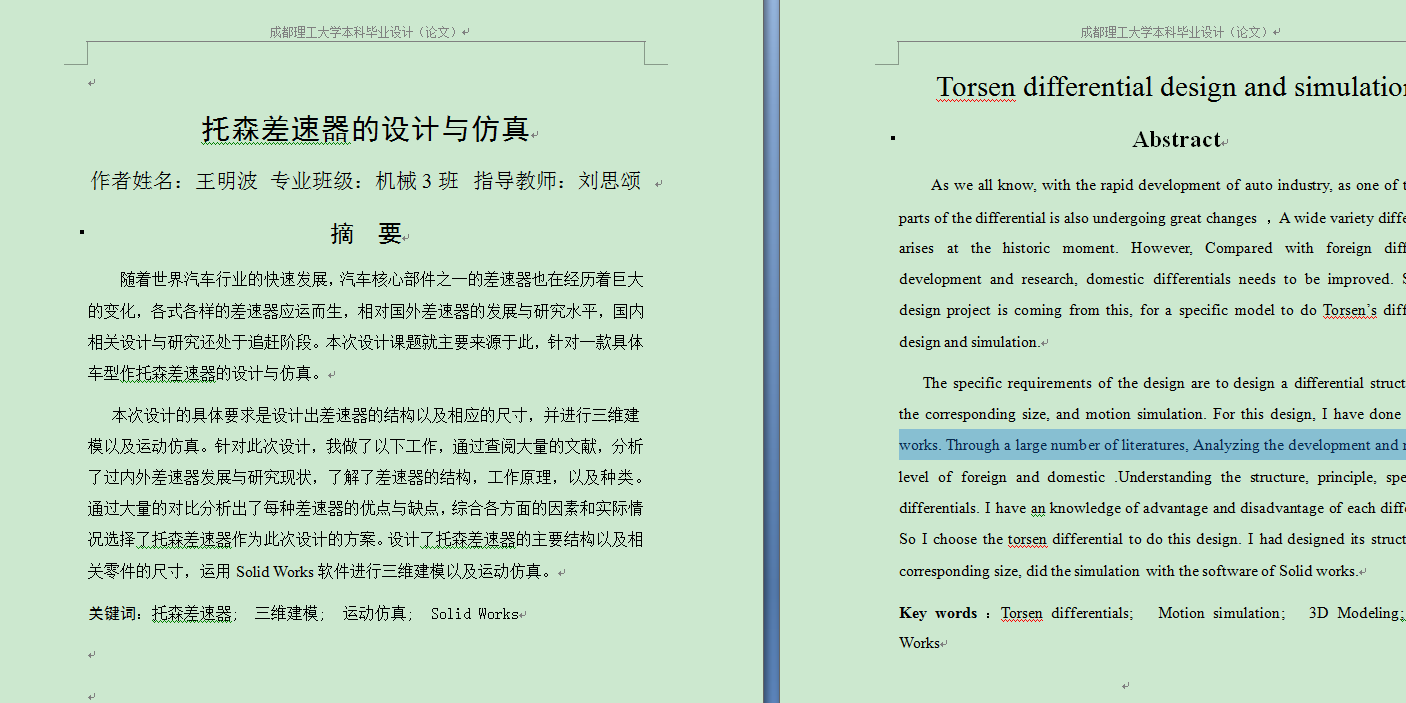Click the line starting 随着世界汽车行业的快速发展
This screenshot has width=1406, height=703.
click(382, 279)
